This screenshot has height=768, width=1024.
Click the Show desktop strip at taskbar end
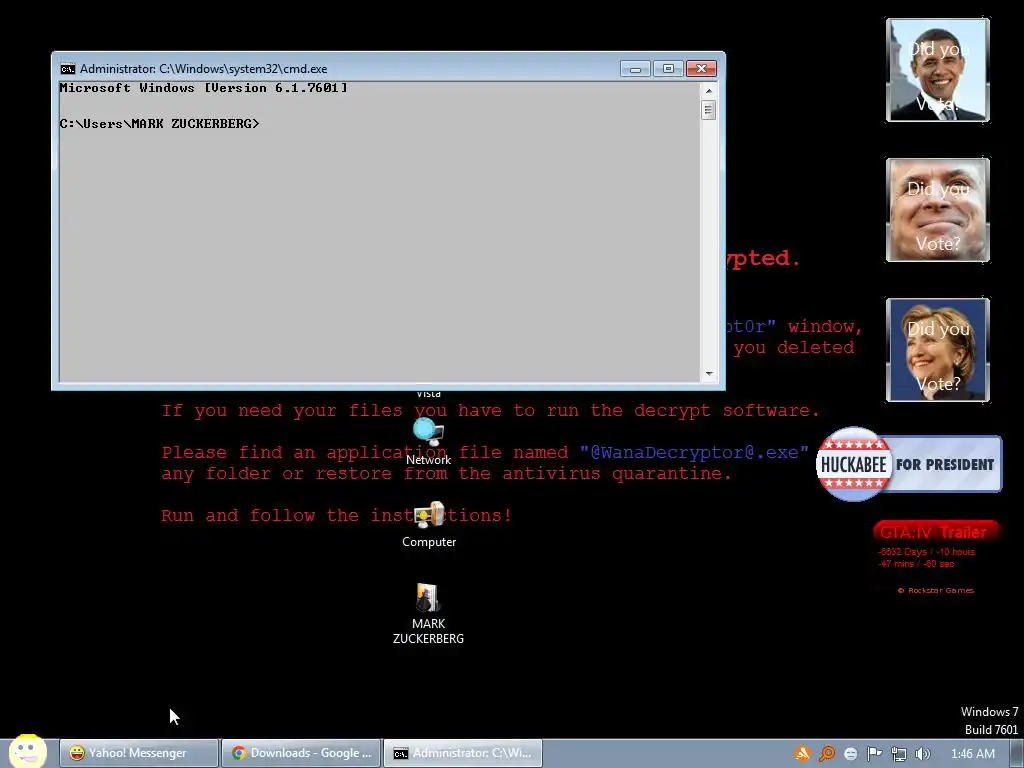pos(1017,754)
